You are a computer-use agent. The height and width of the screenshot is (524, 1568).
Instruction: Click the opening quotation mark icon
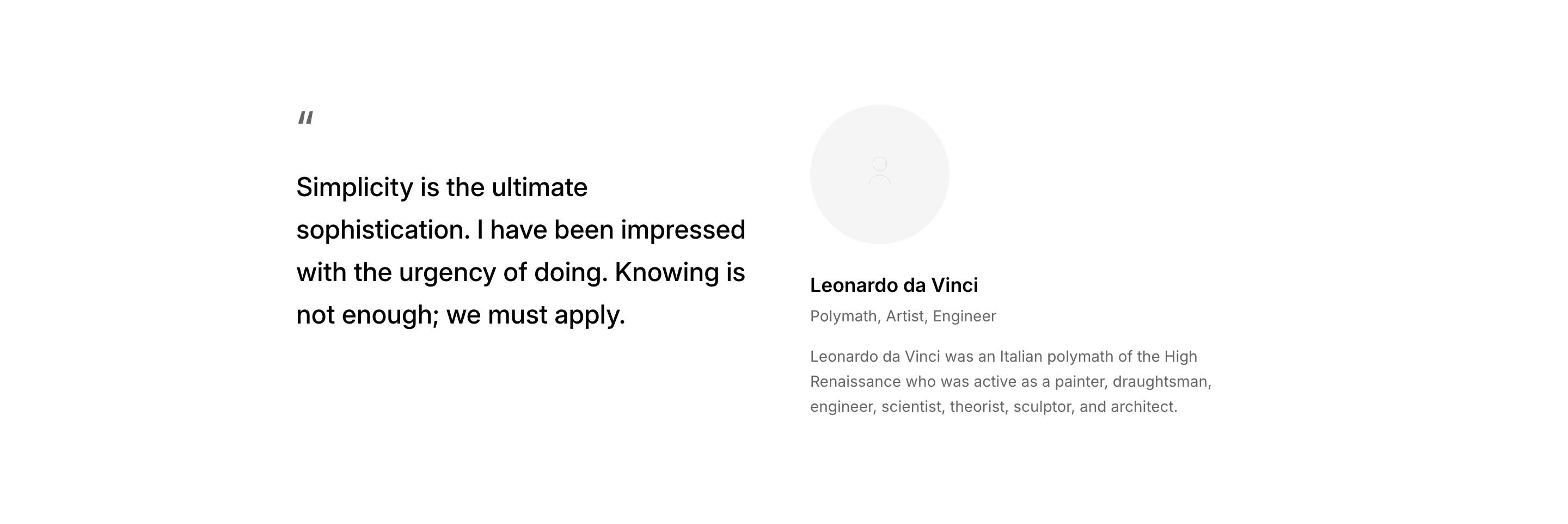305,118
